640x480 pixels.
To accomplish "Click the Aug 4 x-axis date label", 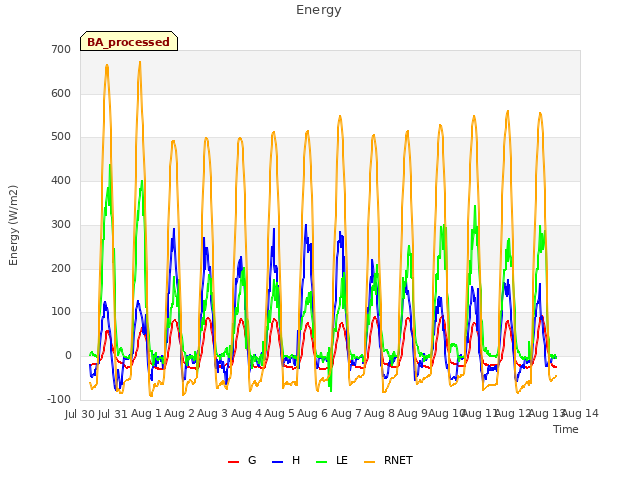I will coord(246,413).
